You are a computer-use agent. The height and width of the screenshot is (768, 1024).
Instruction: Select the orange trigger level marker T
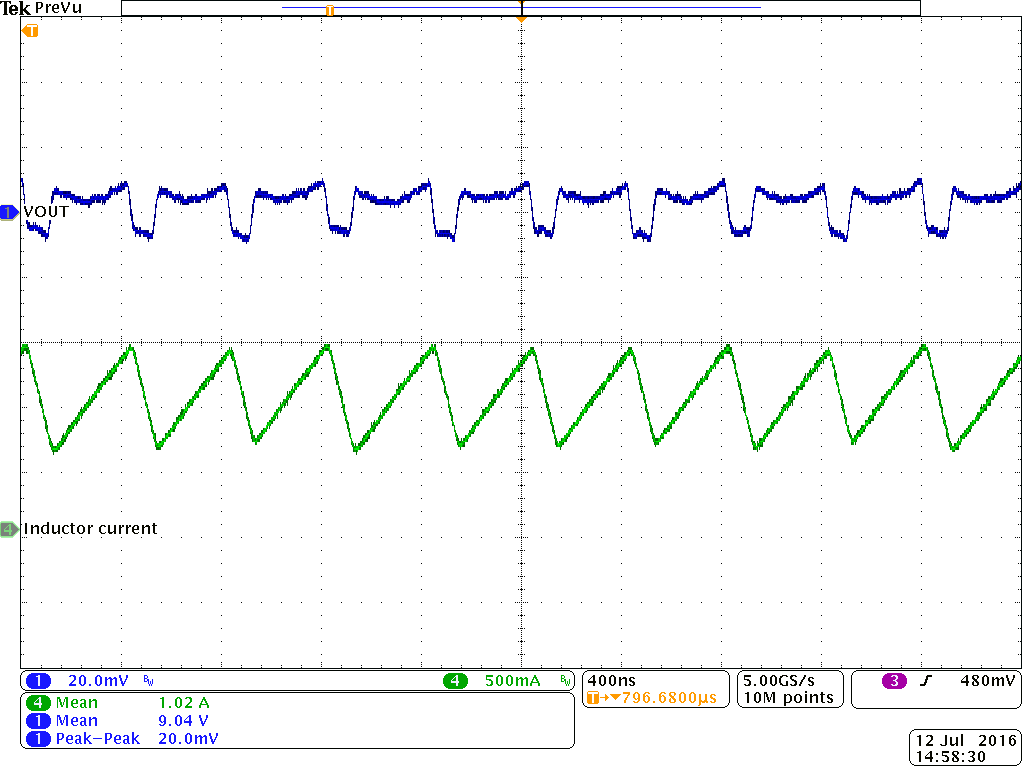tap(29, 31)
